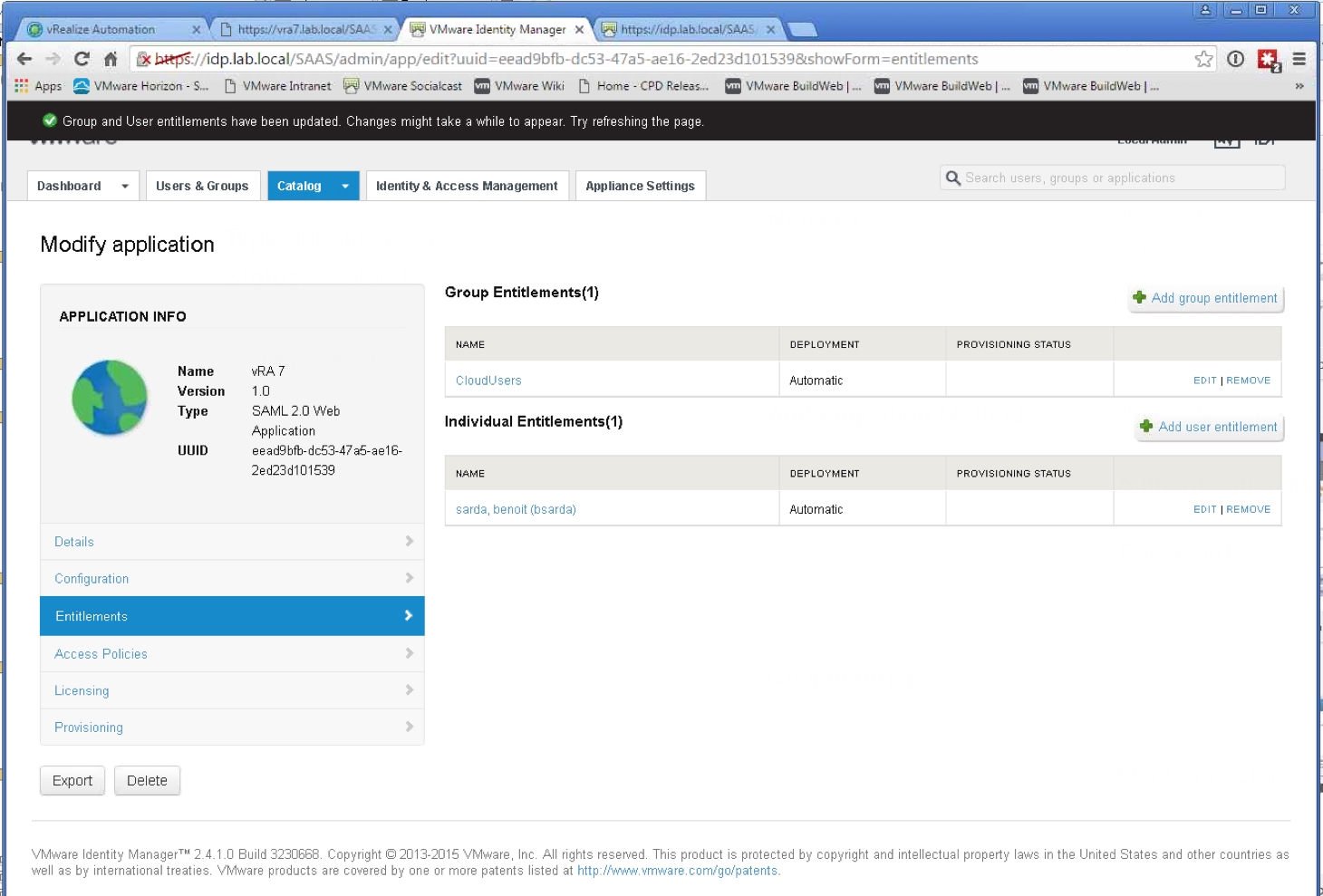The height and width of the screenshot is (896, 1323).
Task: Open a new browser tab
Action: tap(802, 30)
